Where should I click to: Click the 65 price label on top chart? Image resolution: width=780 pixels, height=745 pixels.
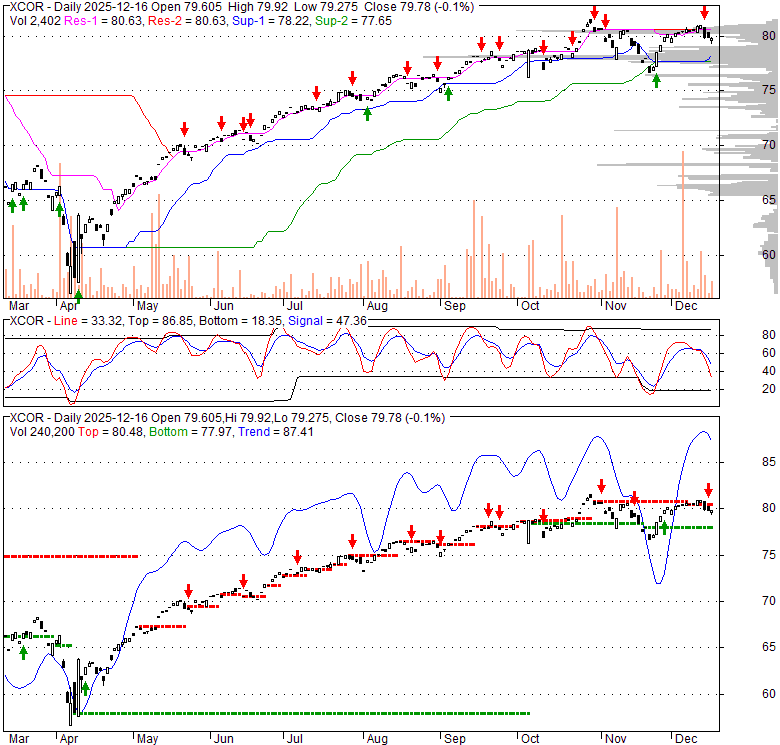769,200
